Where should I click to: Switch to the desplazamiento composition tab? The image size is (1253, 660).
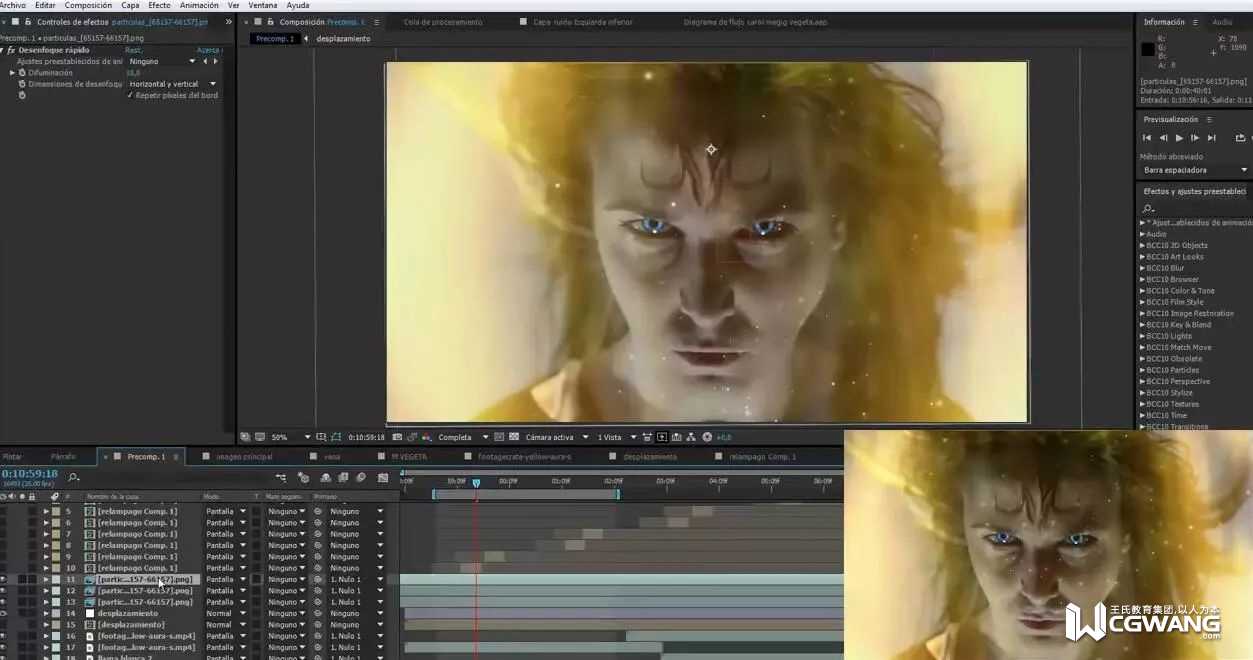pyautogui.click(x=343, y=39)
